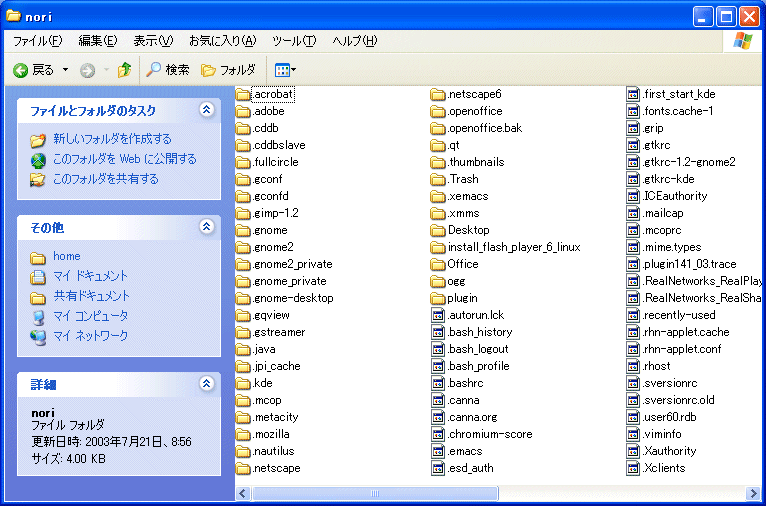Image resolution: width=766 pixels, height=506 pixels.
Task: Select the .gnome2_private folder name
Action: point(293,264)
